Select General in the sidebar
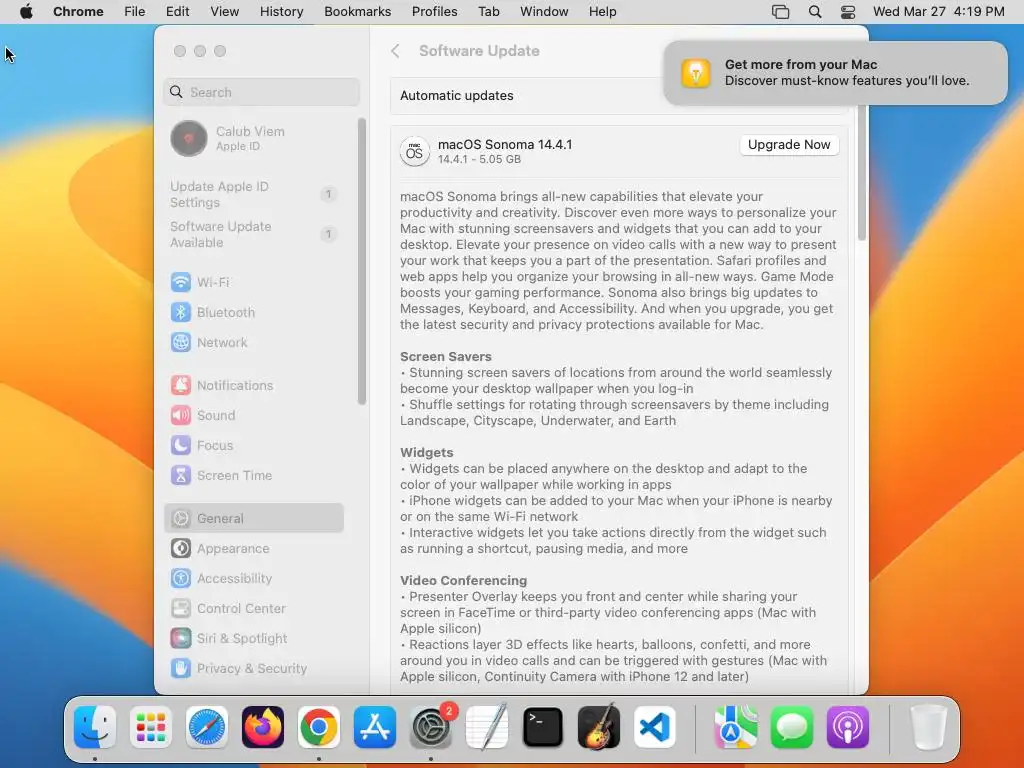This screenshot has height=768, width=1024. coord(253,519)
